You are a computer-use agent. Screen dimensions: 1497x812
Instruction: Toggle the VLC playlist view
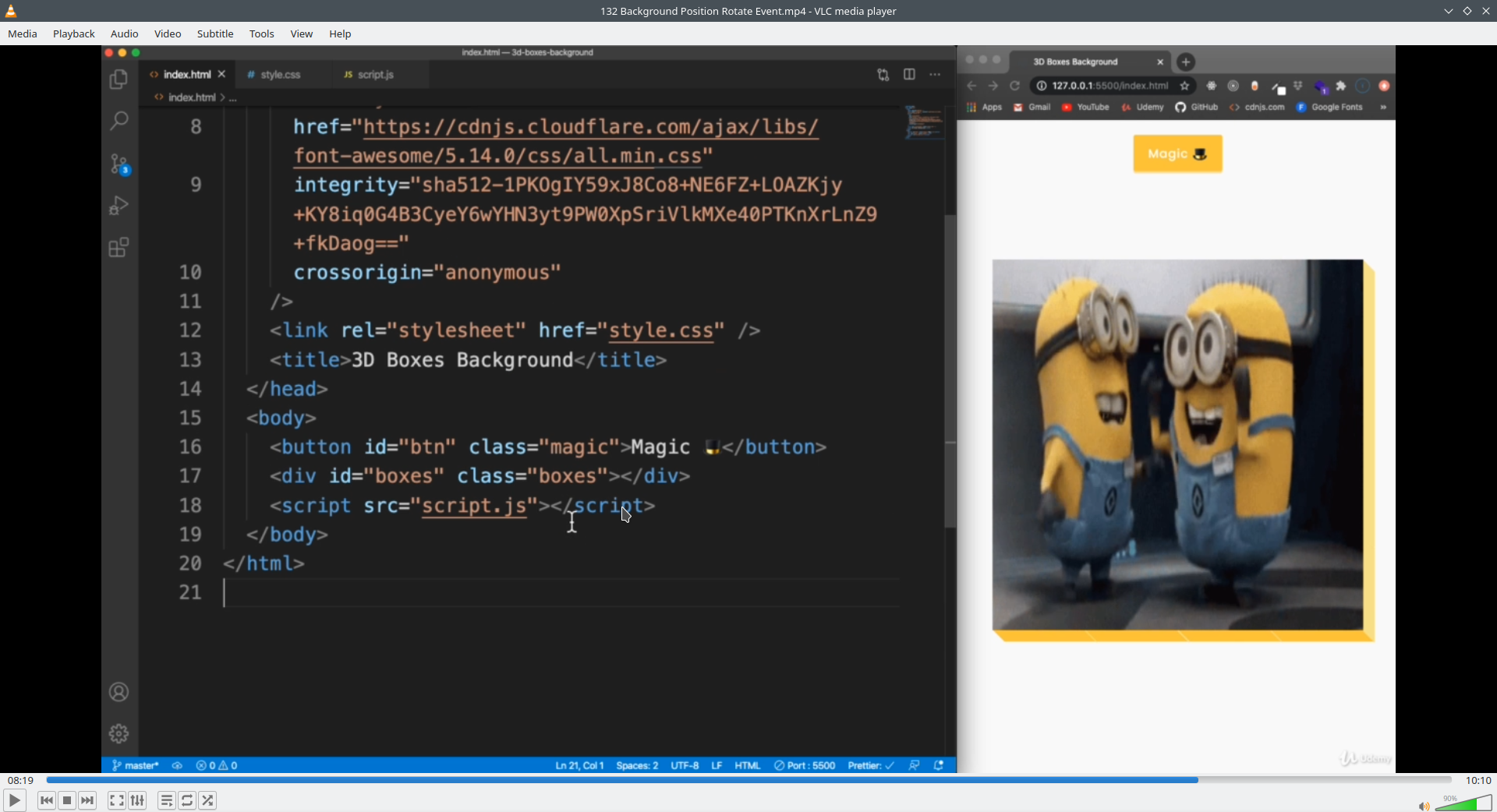167,800
